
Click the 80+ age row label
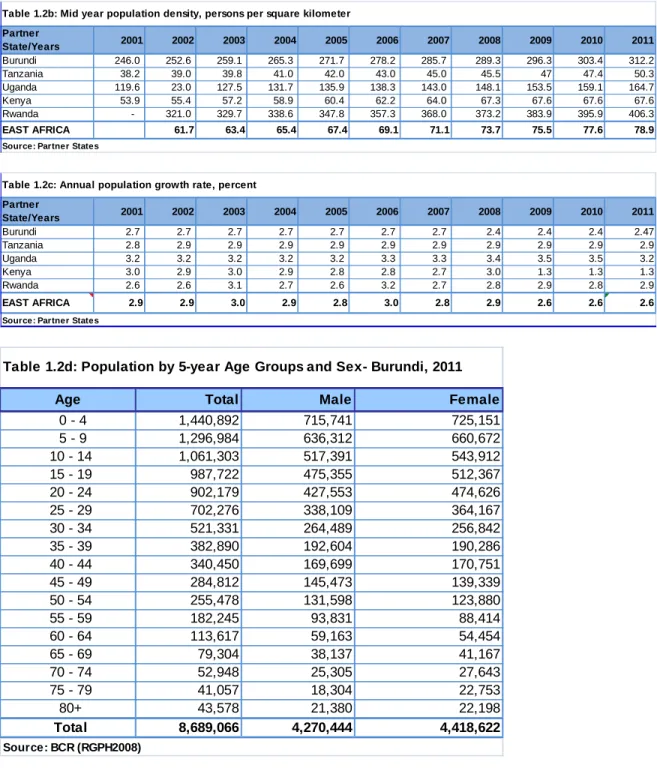[x=71, y=708]
